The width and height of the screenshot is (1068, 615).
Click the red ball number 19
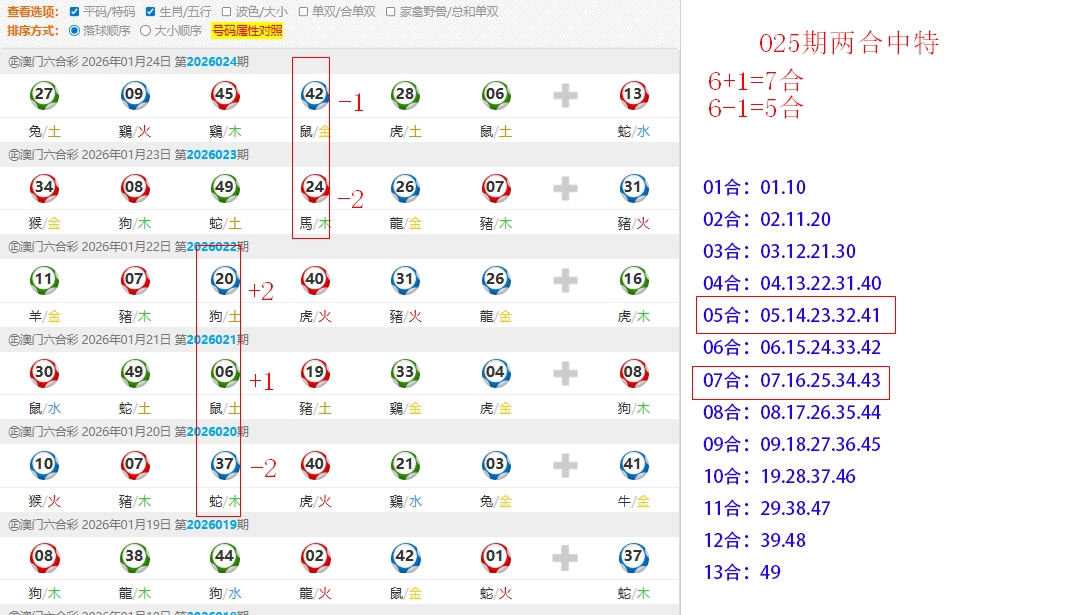click(314, 373)
